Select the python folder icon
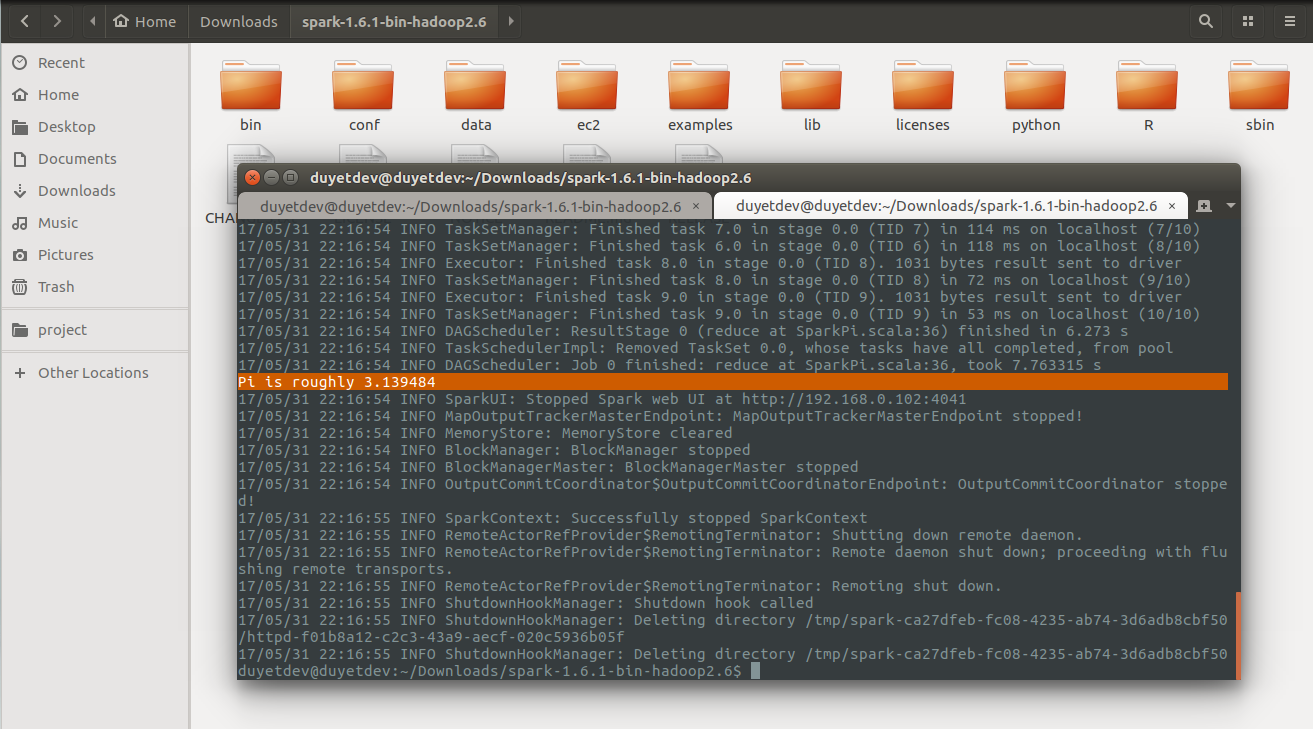Screen dimensions: 1313x729 (x=1036, y=84)
